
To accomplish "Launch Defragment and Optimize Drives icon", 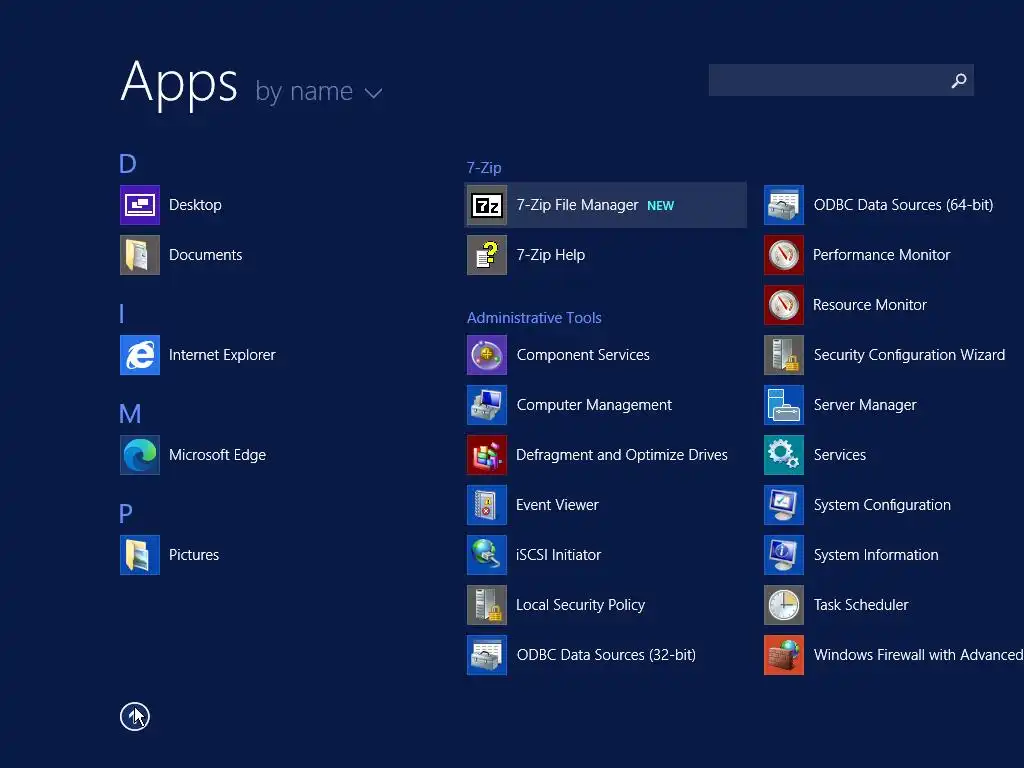I will (487, 455).
